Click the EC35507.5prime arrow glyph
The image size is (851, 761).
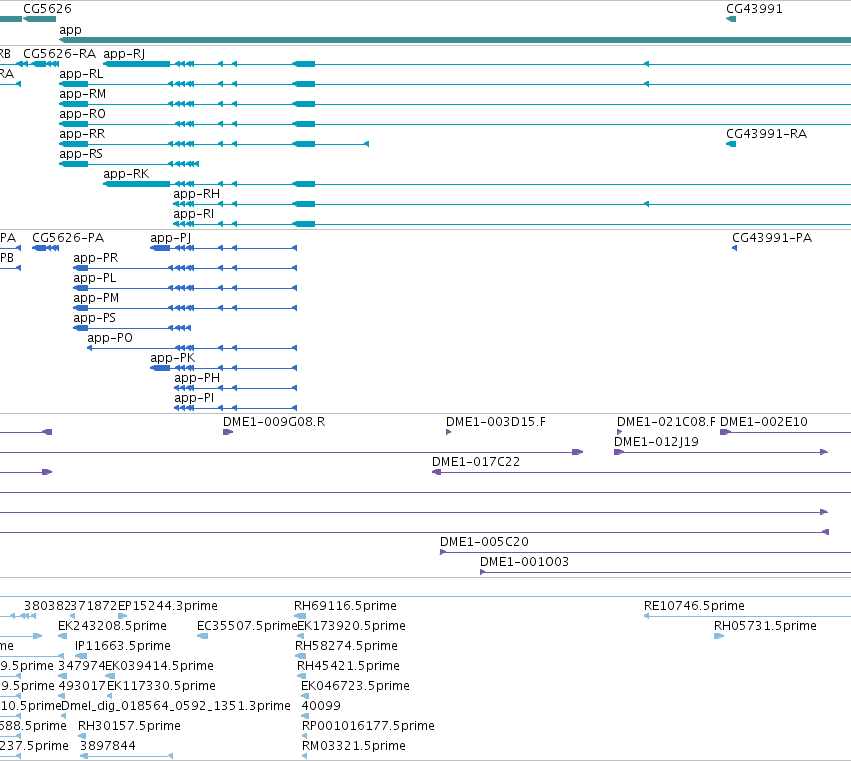click(202, 636)
